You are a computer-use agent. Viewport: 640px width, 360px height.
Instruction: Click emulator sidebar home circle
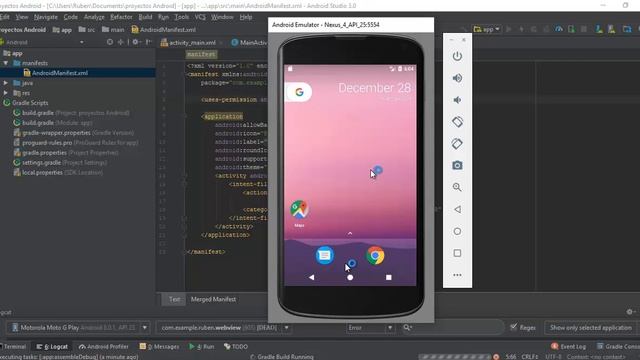[457, 231]
